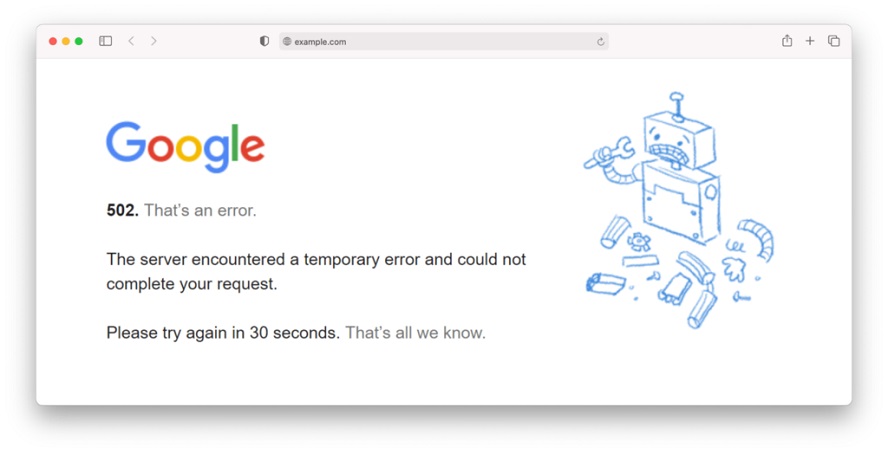Click the broken robot illustration
Screen dimensions: 888x453
(x=678, y=210)
